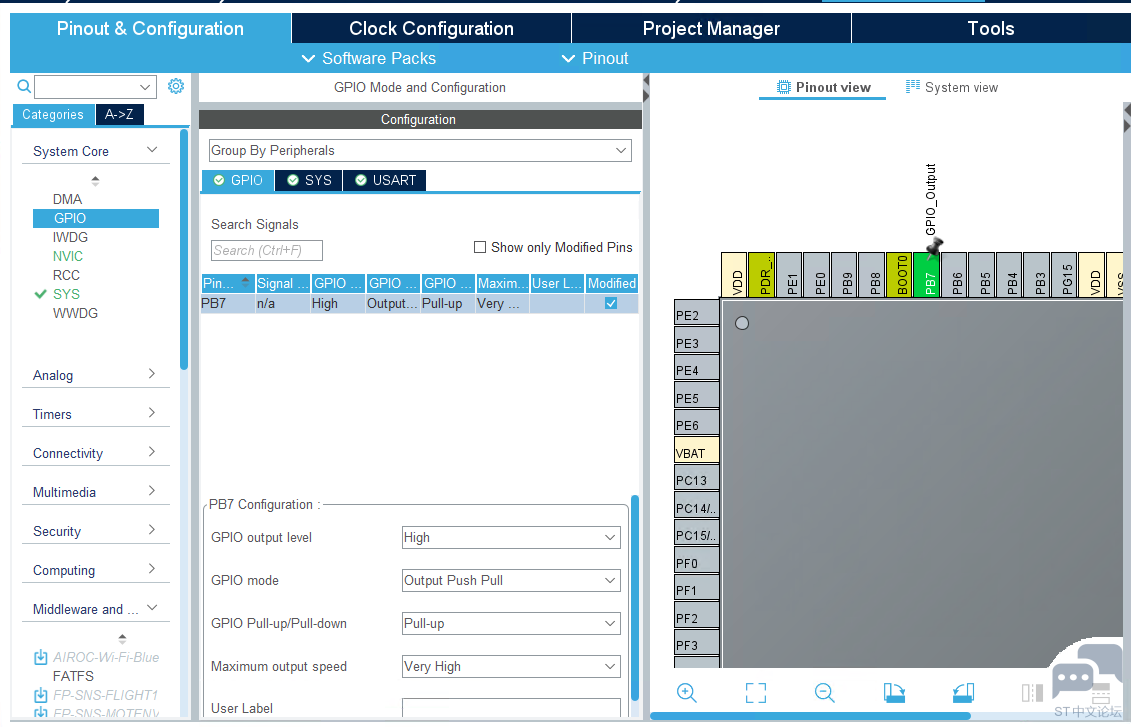This screenshot has width=1131, height=727.
Task: Click the User Label input field
Action: [x=511, y=708]
